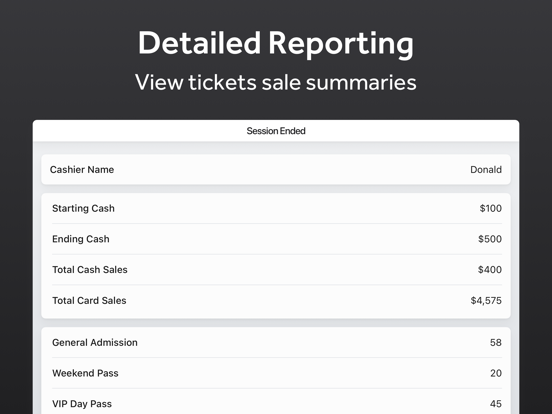Screen dimensions: 552x414
Task: Click the Detailed Reporting heading
Action: point(276,43)
